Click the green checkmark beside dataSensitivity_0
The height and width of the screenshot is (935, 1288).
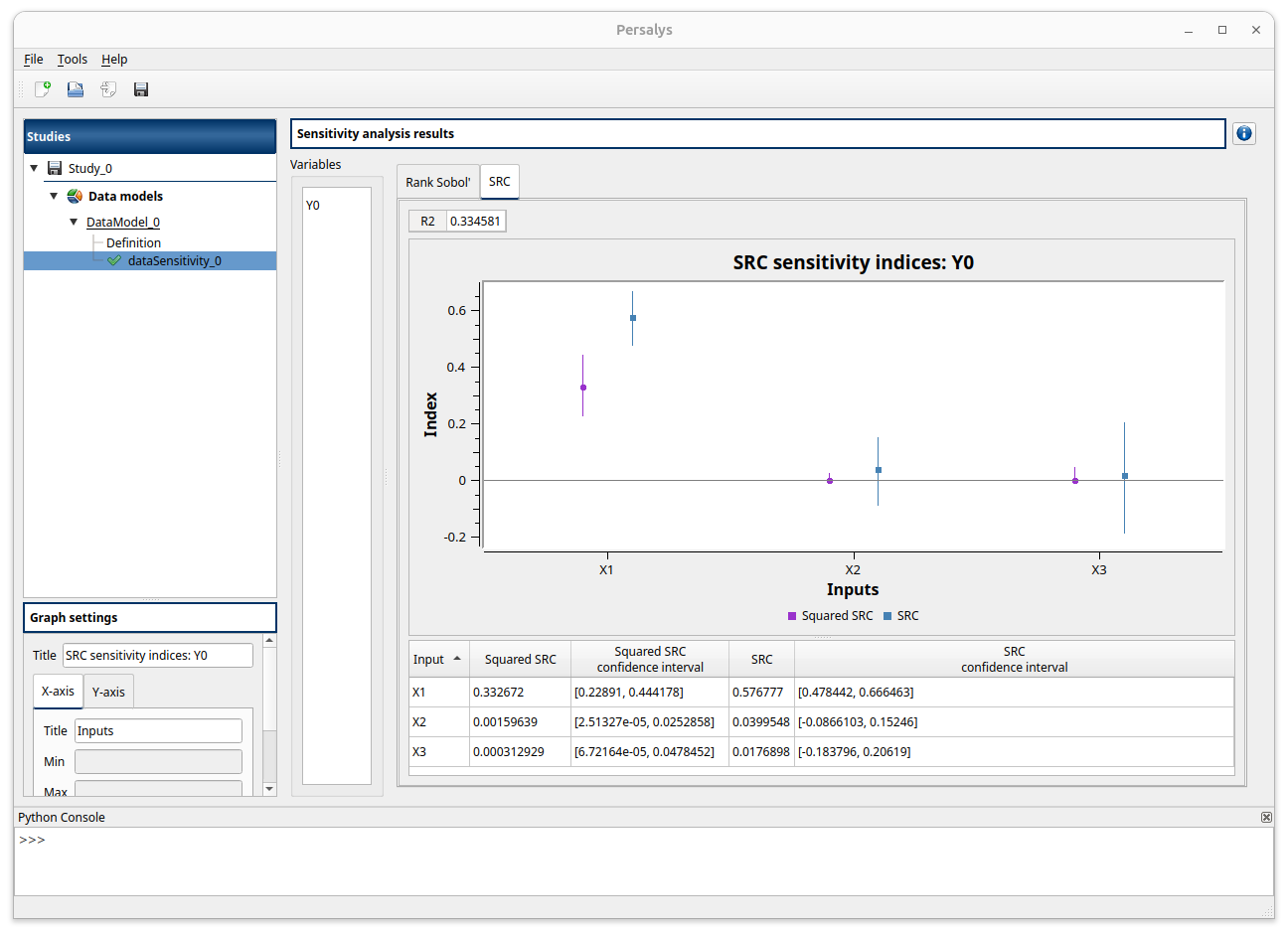114,261
